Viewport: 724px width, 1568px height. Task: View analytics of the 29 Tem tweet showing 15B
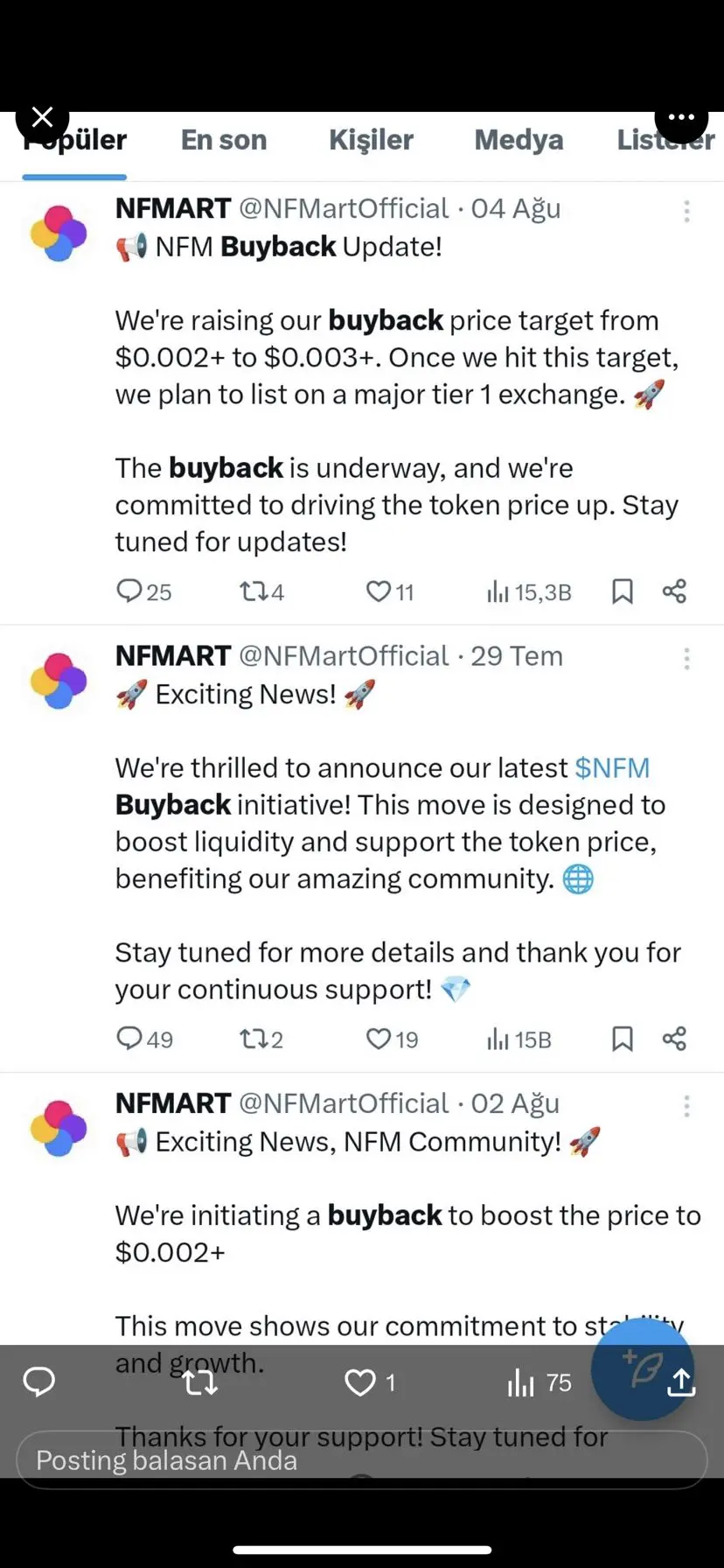519,1039
